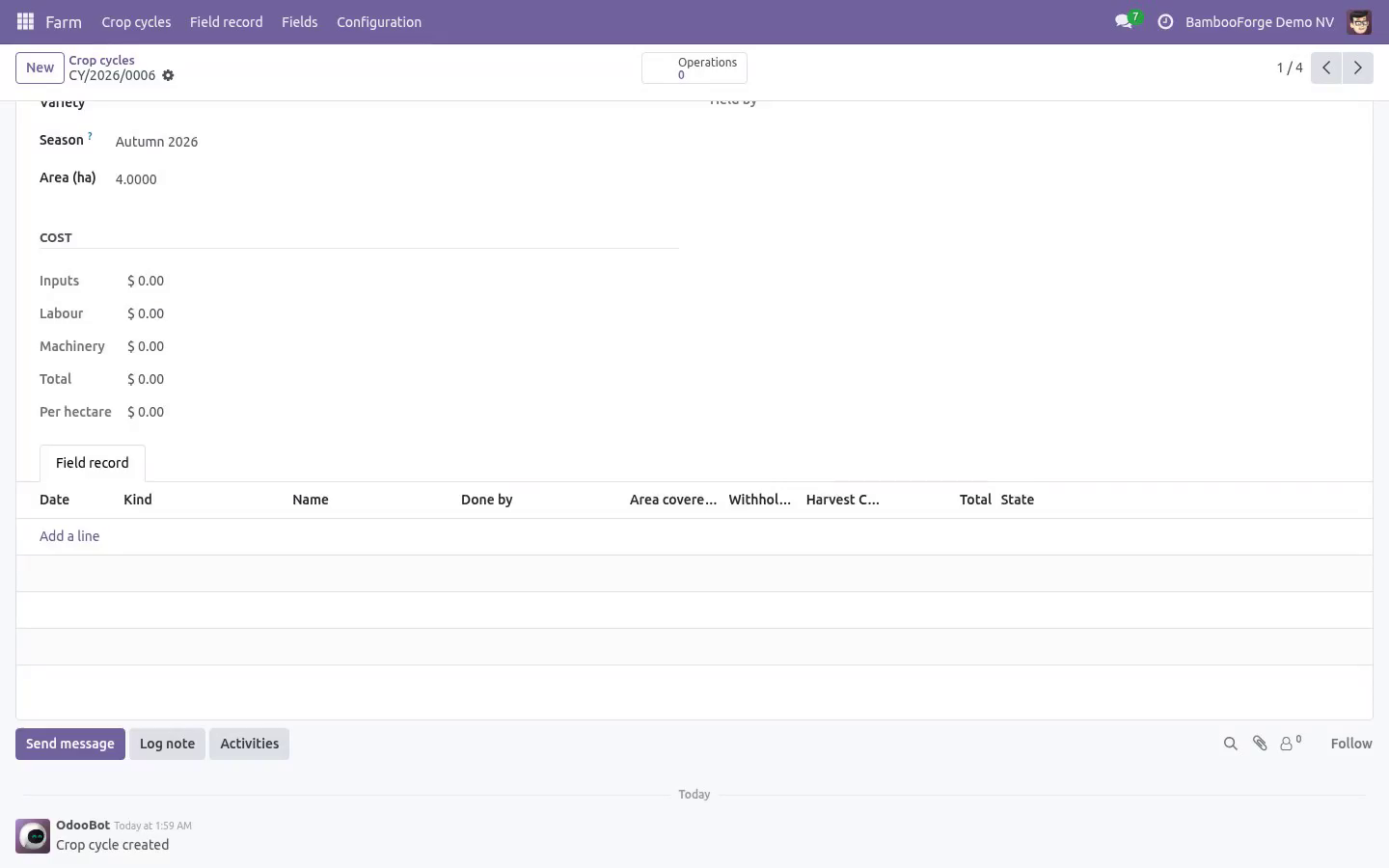Click the Inputs cost value
1389x868 pixels.
(x=146, y=281)
